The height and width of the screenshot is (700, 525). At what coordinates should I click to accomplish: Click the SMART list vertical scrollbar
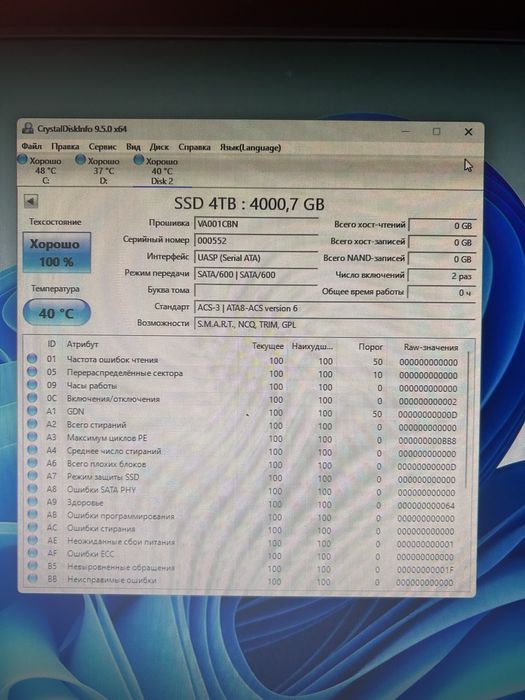tap(467, 420)
